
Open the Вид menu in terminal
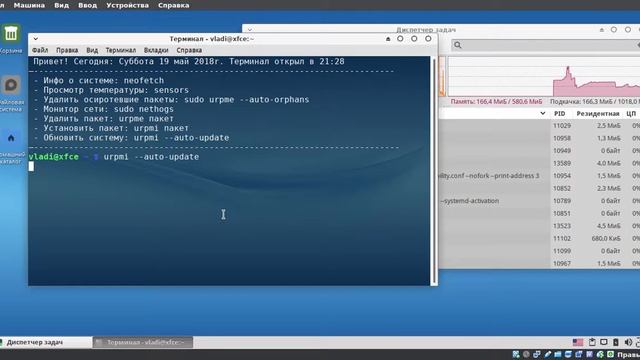tap(92, 50)
